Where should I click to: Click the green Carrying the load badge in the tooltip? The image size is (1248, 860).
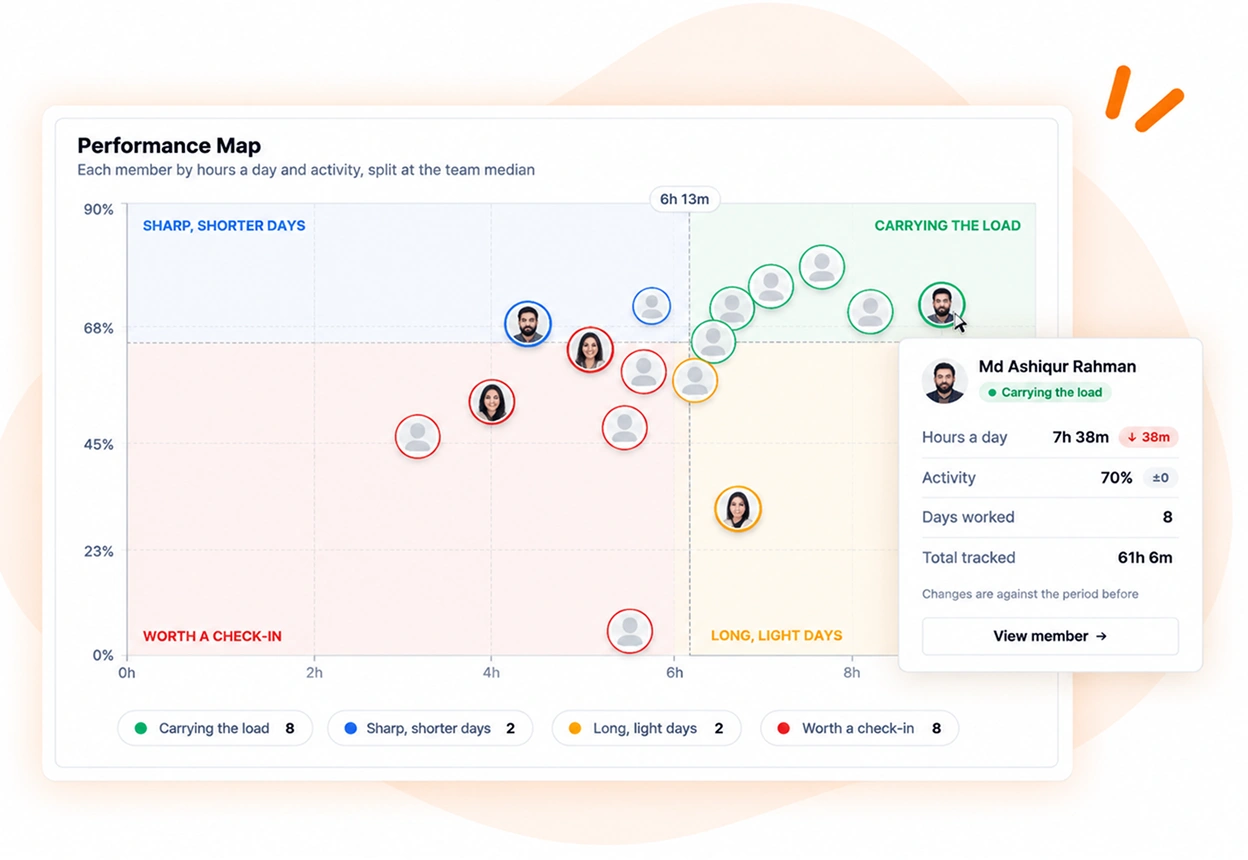(x=1045, y=393)
